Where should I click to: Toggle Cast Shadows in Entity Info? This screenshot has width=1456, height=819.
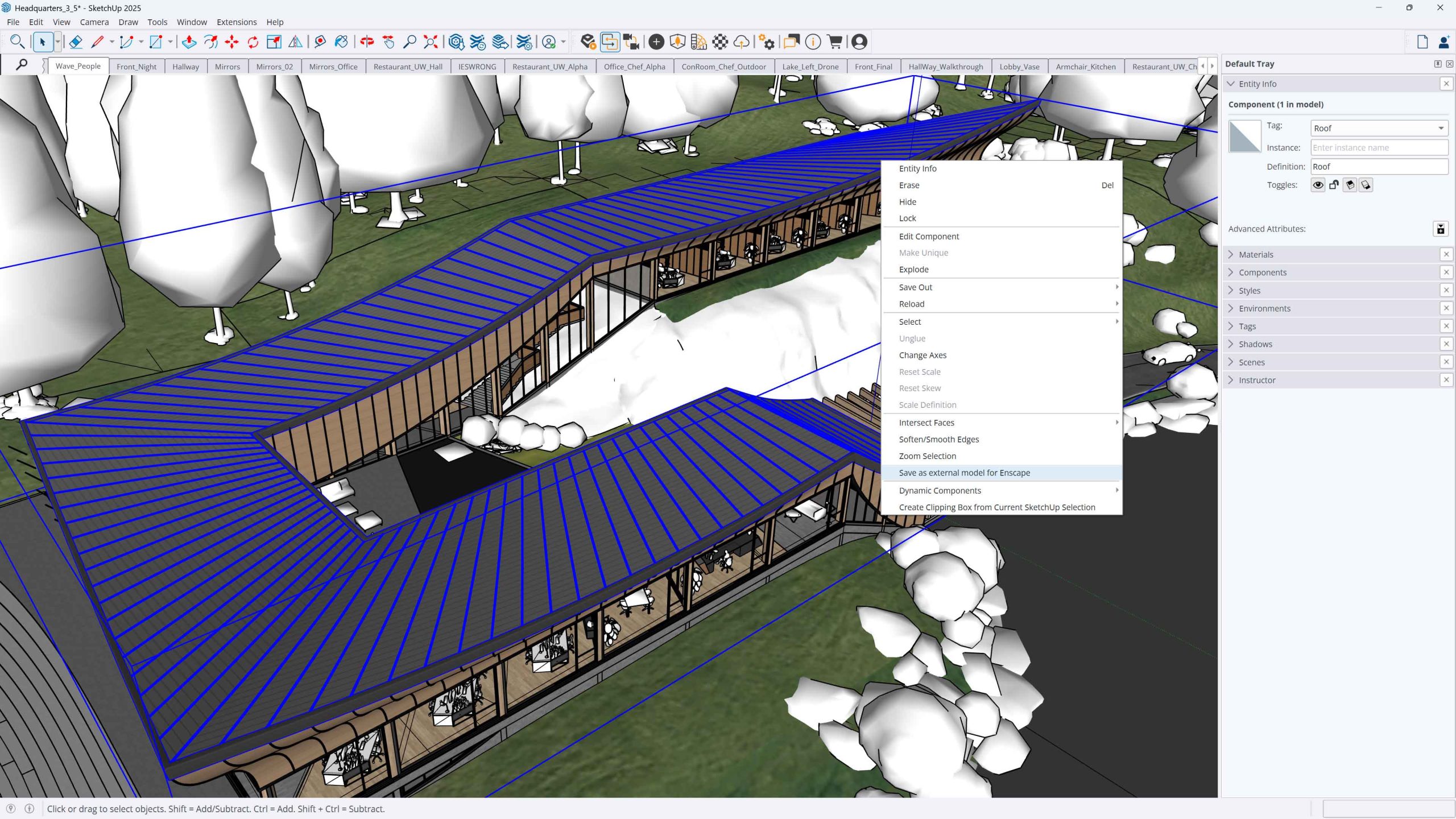(x=1350, y=185)
